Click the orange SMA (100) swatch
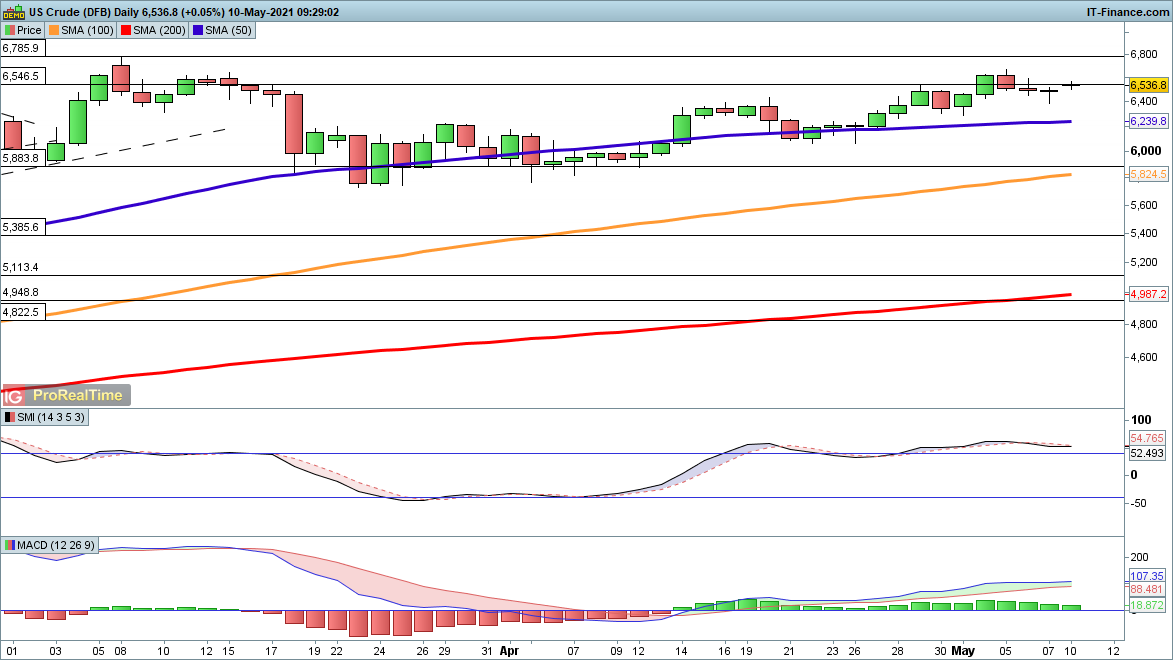1173x660 pixels. (55, 30)
